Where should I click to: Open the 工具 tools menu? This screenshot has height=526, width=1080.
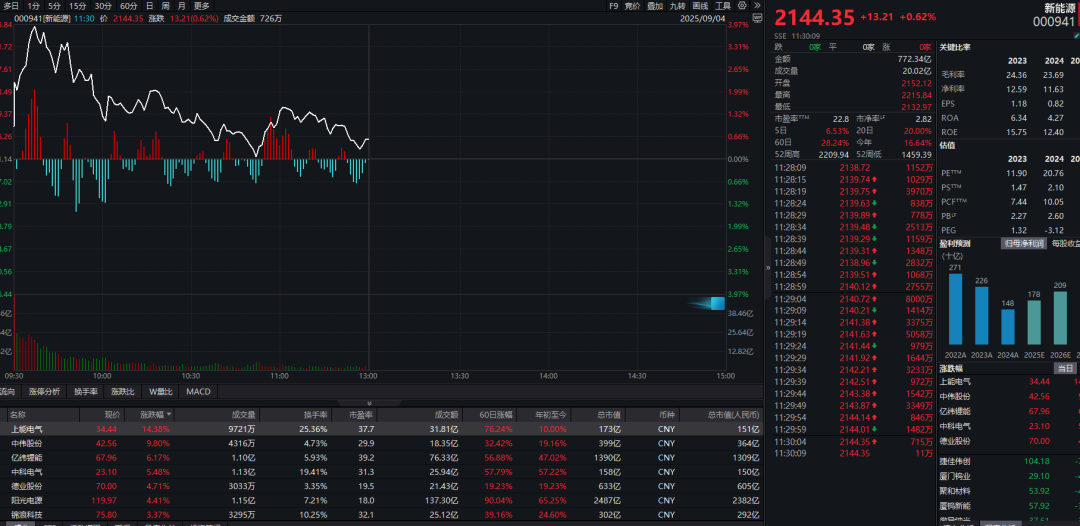tap(722, 6)
